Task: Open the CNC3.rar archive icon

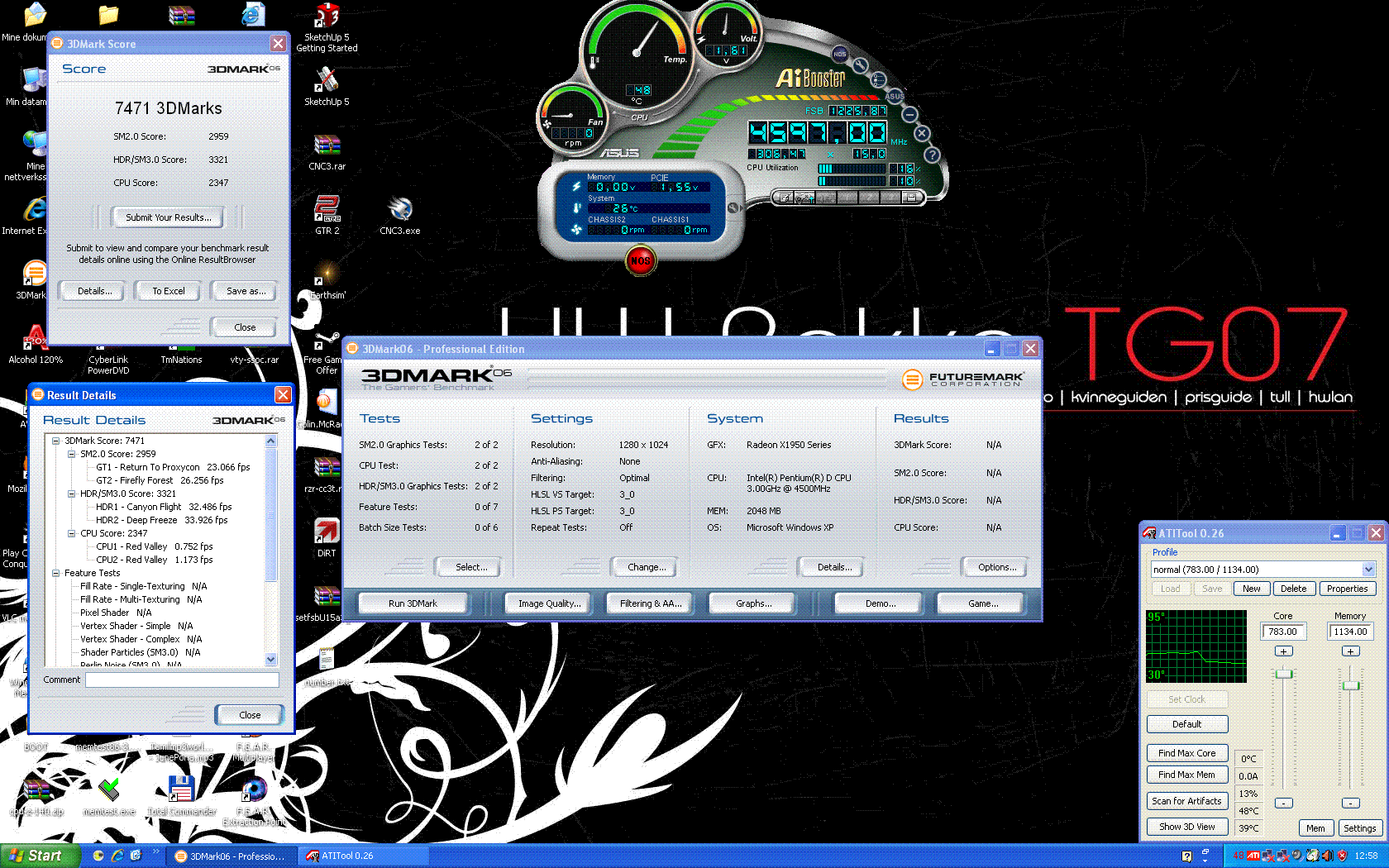Action: [327, 151]
